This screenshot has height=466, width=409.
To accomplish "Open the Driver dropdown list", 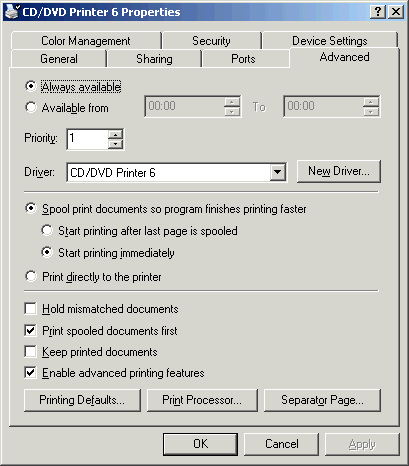I will (x=277, y=172).
